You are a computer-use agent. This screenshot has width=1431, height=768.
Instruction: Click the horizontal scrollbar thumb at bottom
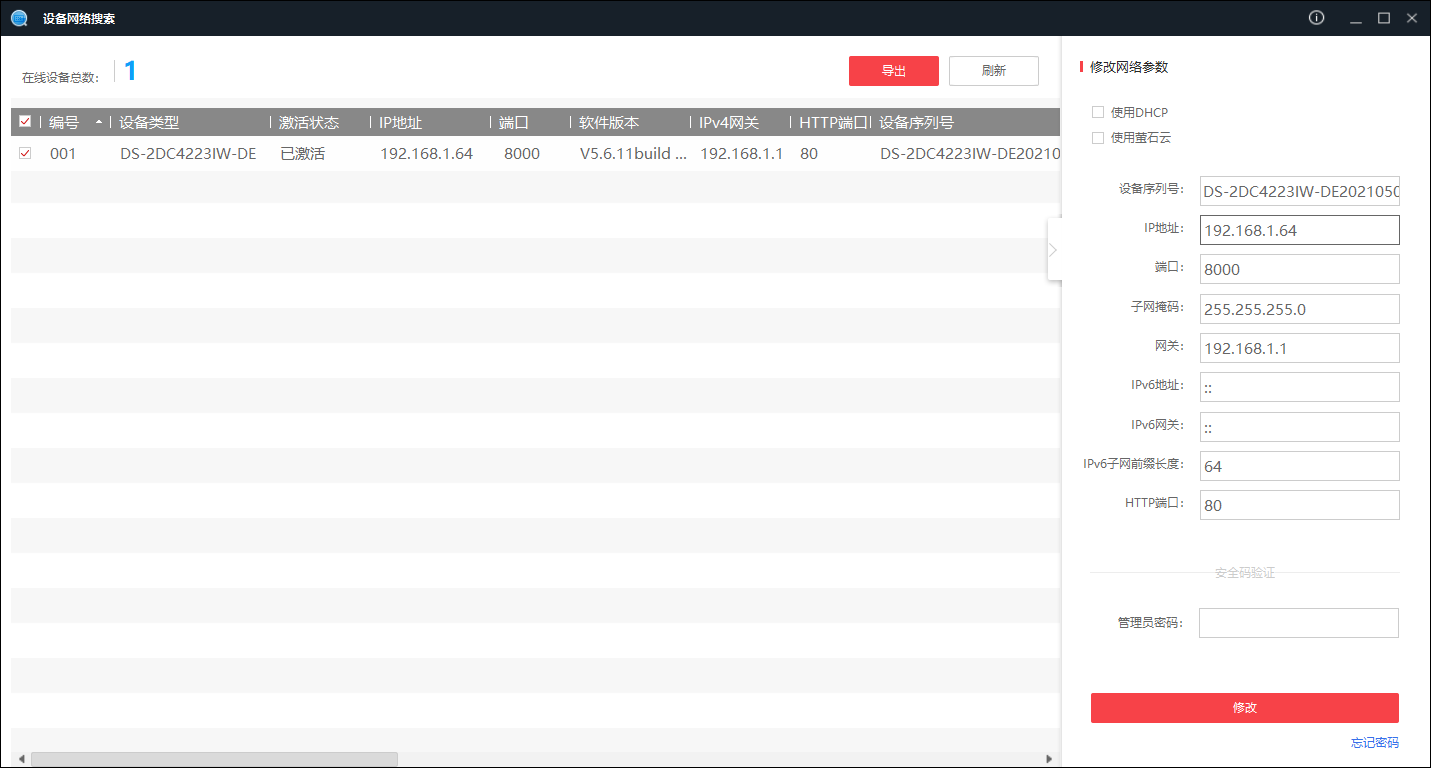[213, 759]
